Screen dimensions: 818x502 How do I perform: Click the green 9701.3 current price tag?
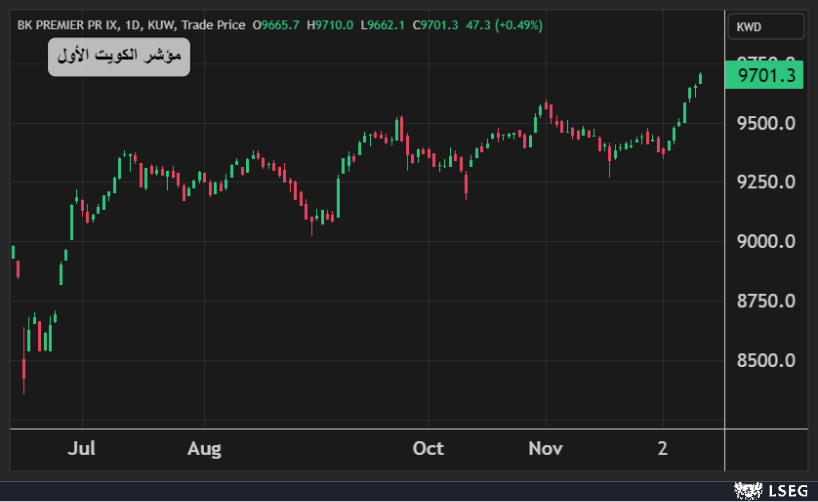point(765,75)
